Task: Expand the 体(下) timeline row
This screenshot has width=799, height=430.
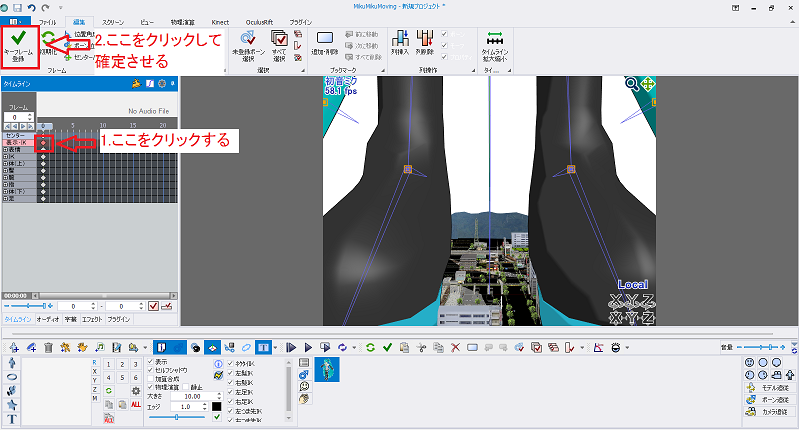Action: point(5,192)
